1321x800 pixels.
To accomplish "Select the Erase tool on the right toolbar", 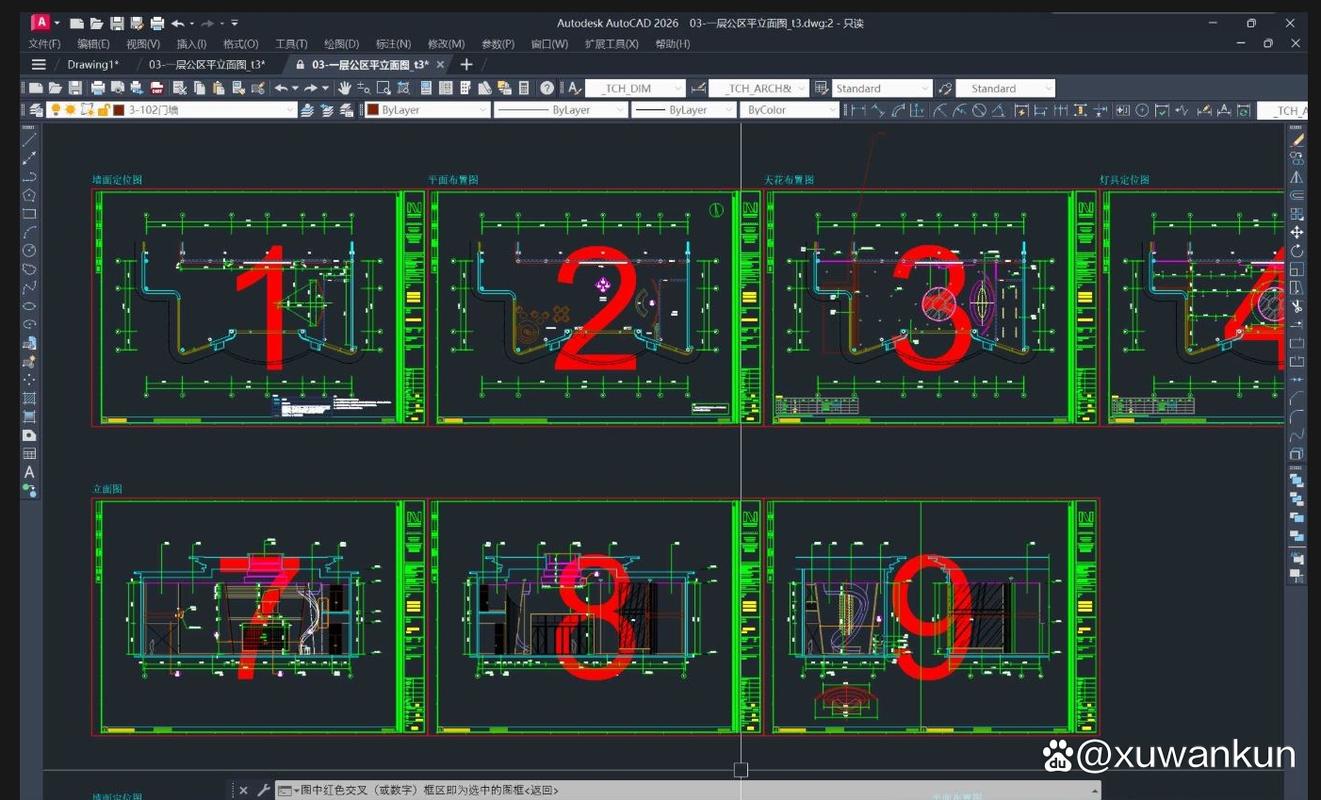I will click(1297, 139).
